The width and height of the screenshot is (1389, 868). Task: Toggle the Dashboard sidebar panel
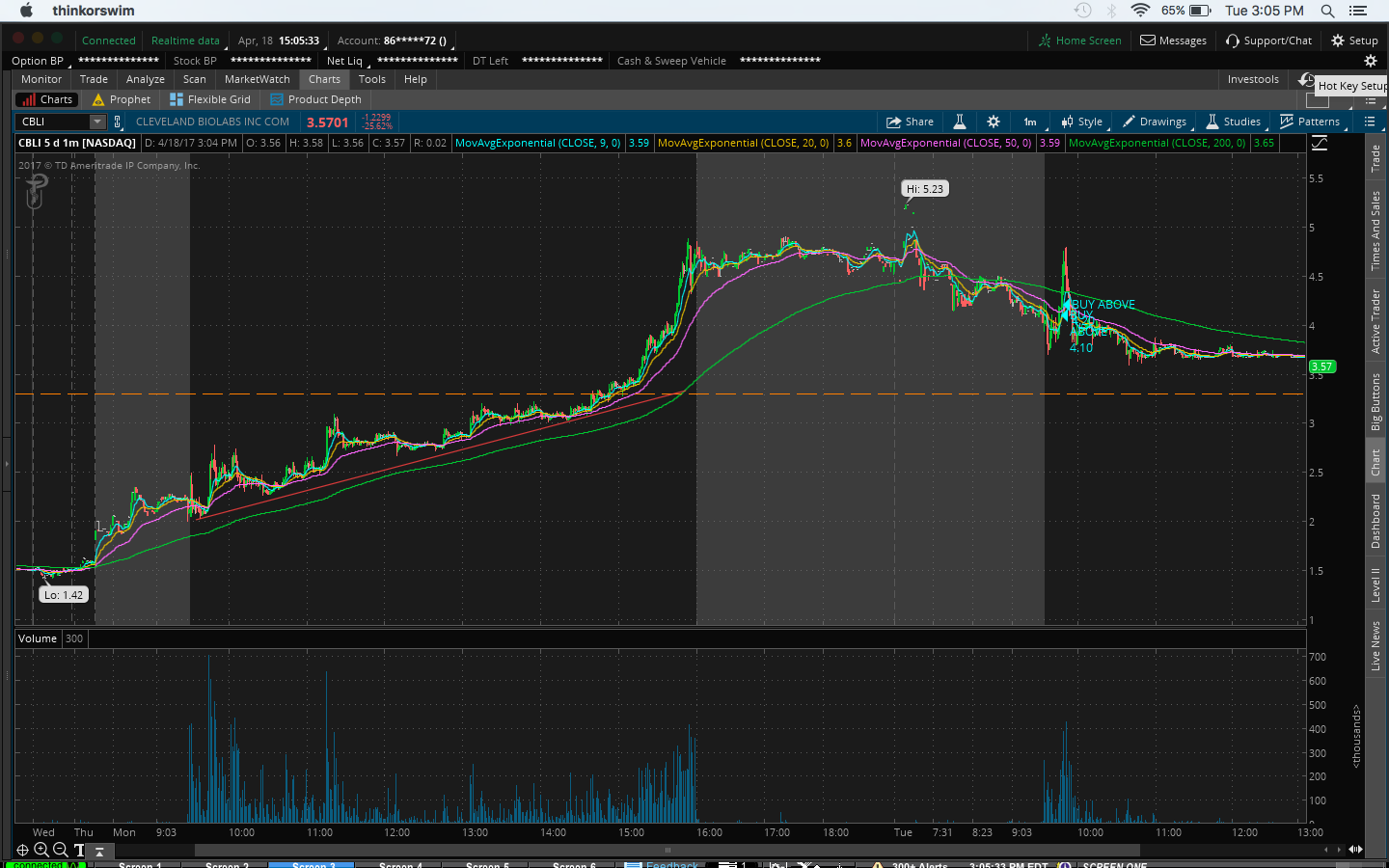click(1375, 521)
